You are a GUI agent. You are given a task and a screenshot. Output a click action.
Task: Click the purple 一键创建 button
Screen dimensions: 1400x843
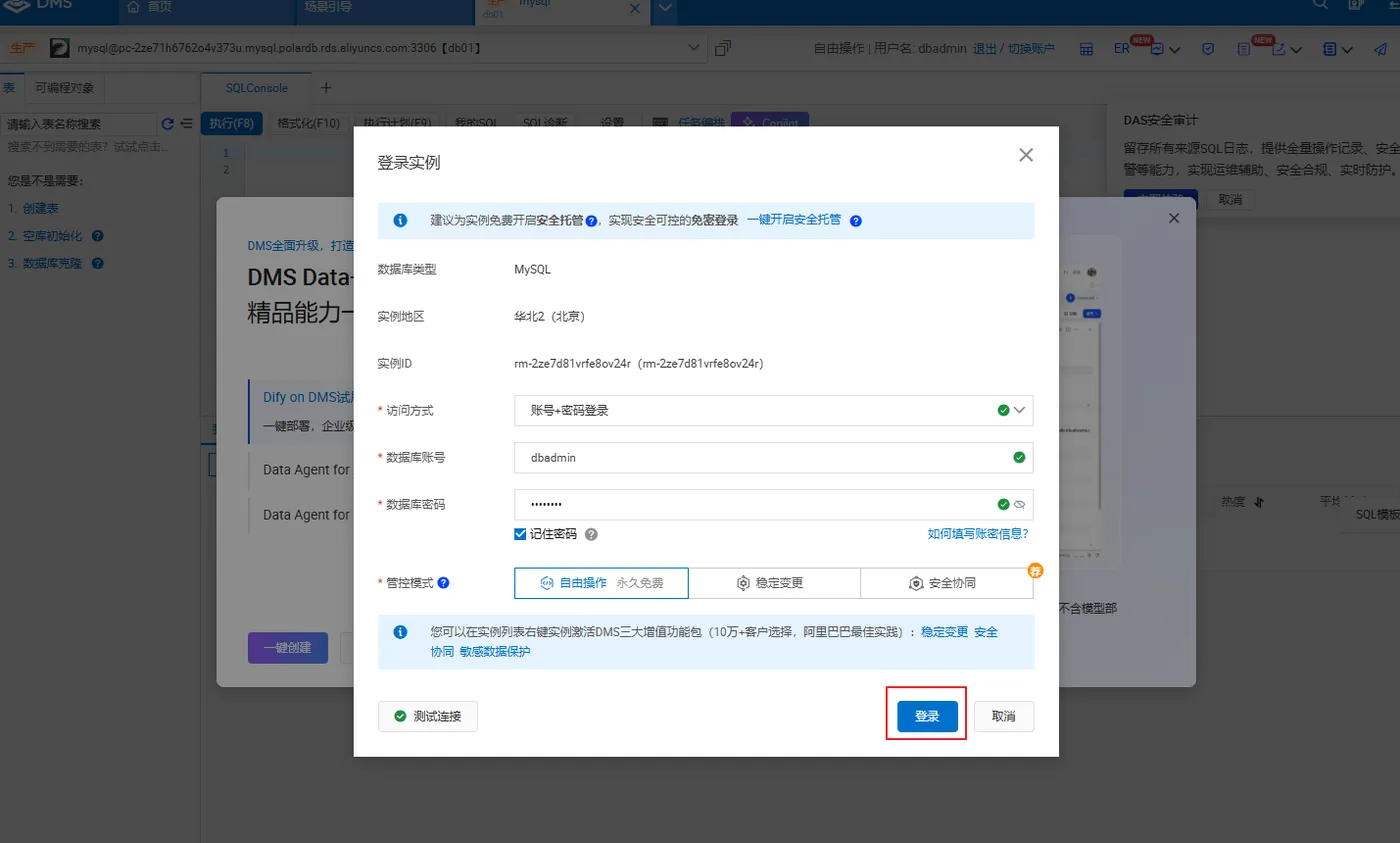287,648
